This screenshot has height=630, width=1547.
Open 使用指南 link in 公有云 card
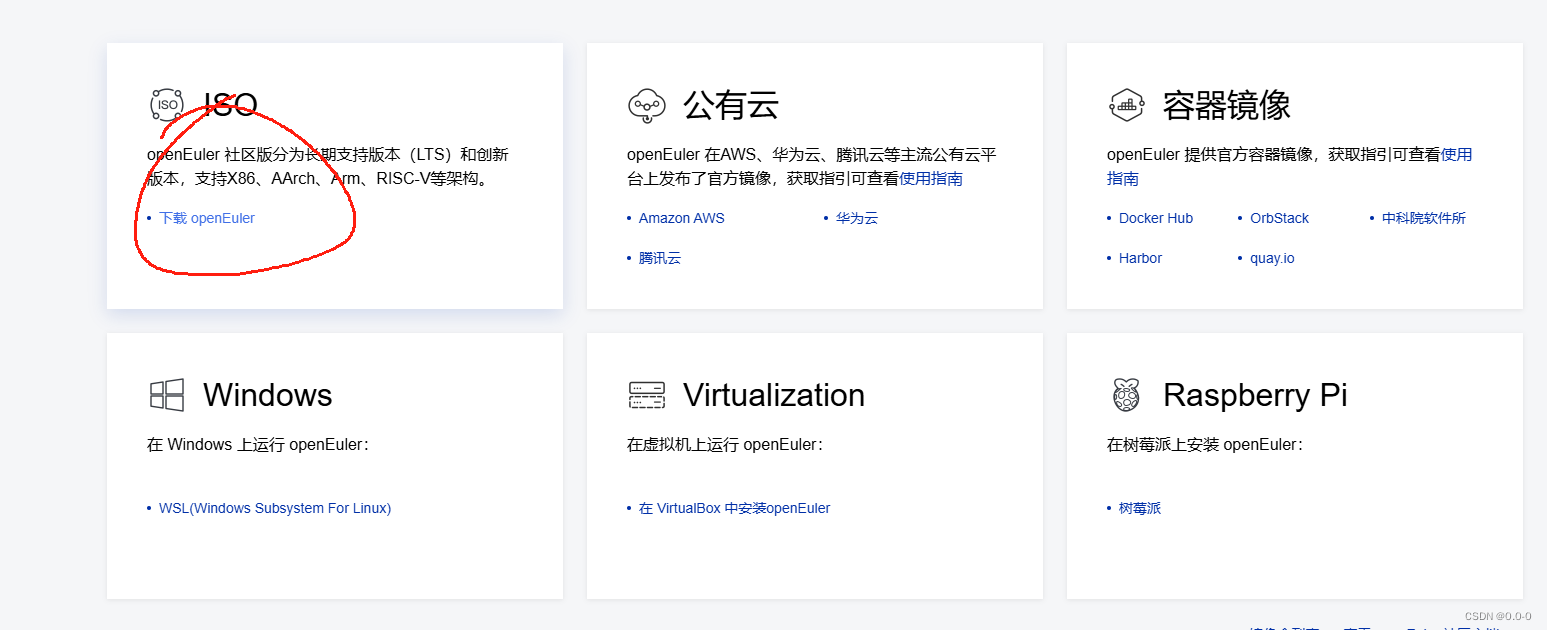[x=931, y=179]
